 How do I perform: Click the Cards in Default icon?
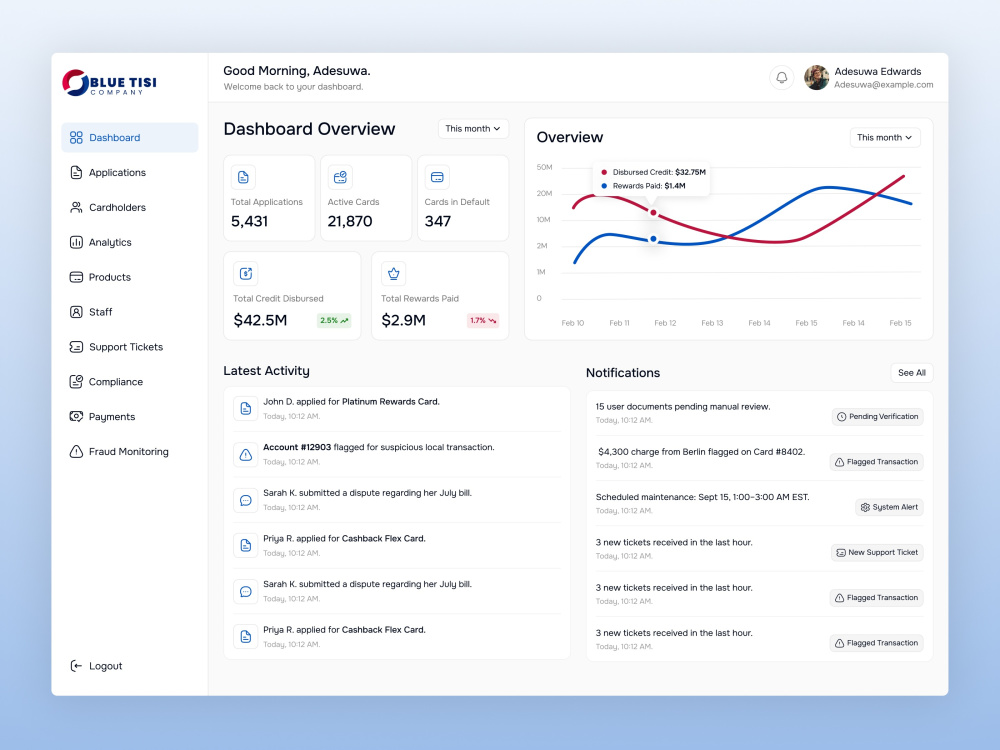[437, 177]
